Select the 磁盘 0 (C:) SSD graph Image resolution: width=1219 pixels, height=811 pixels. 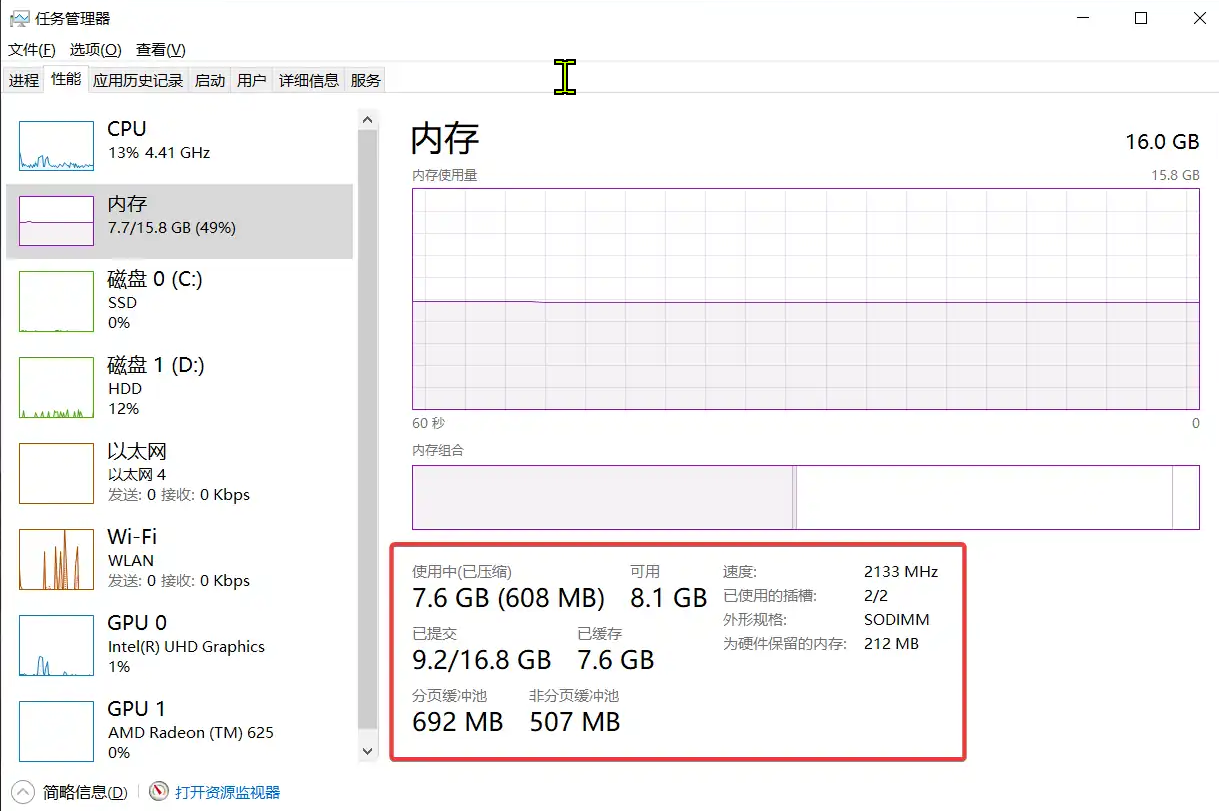(56, 301)
